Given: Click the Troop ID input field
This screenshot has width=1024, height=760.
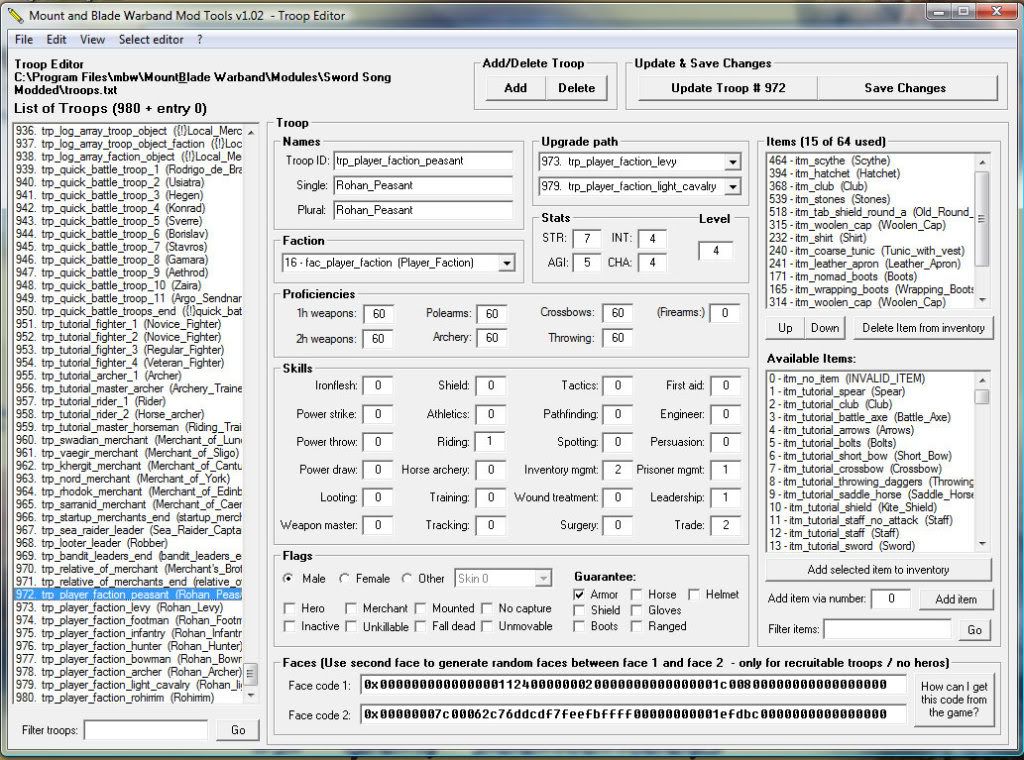Looking at the screenshot, I should [423, 160].
